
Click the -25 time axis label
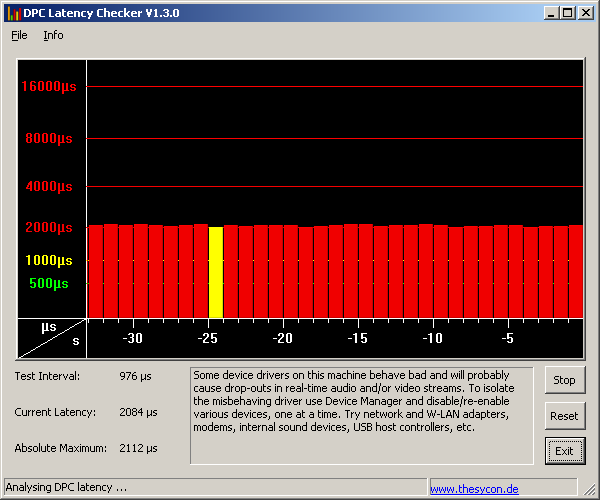(207, 338)
